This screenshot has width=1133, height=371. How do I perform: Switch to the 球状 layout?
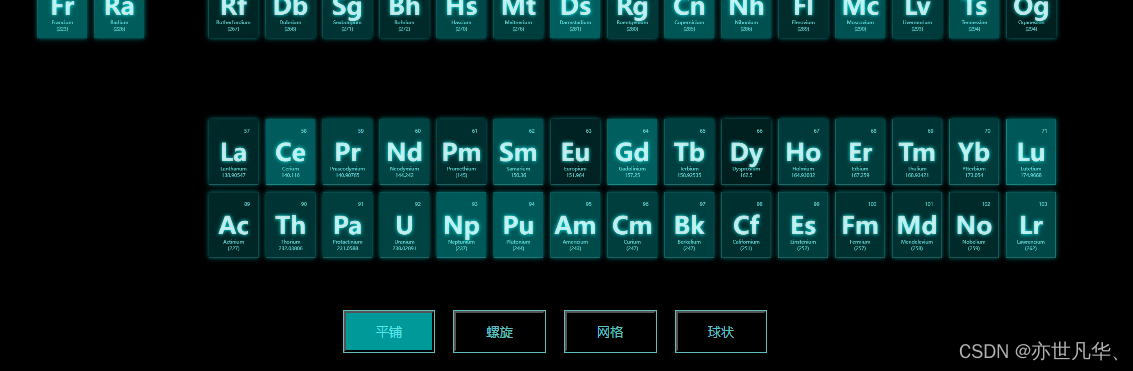click(x=720, y=332)
